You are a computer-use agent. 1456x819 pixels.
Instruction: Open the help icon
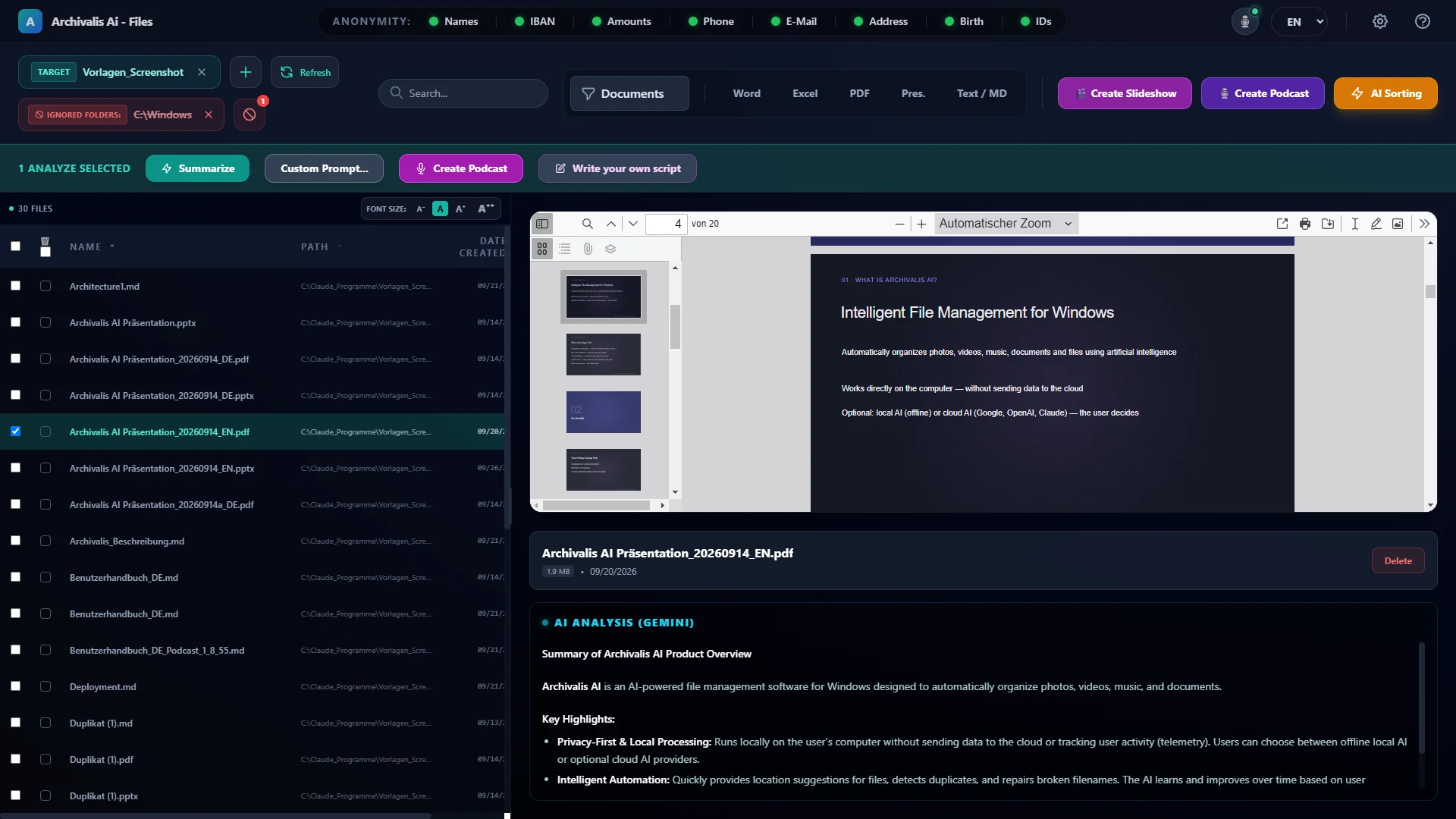pyautogui.click(x=1423, y=21)
